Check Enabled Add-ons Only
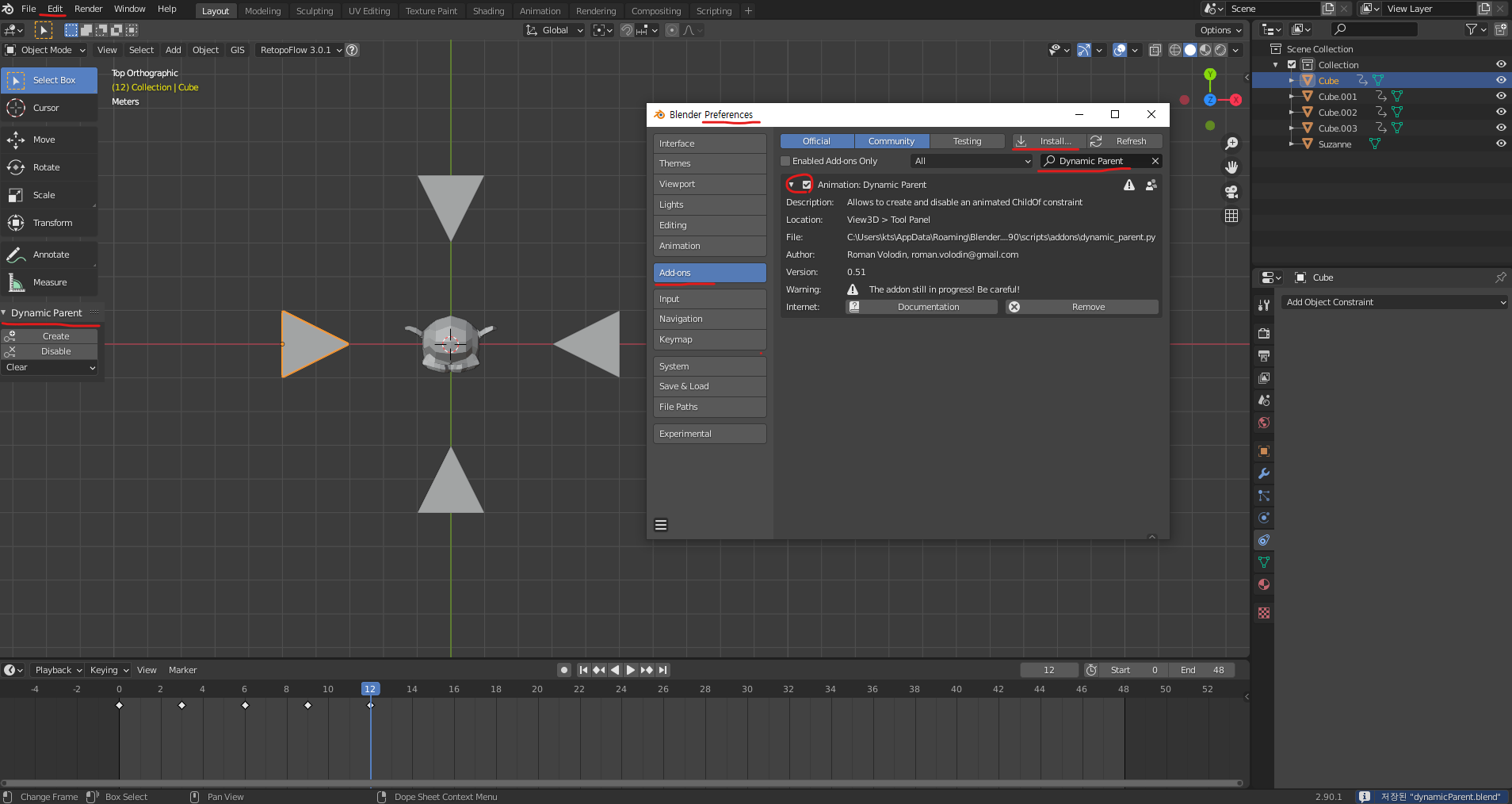 (786, 161)
